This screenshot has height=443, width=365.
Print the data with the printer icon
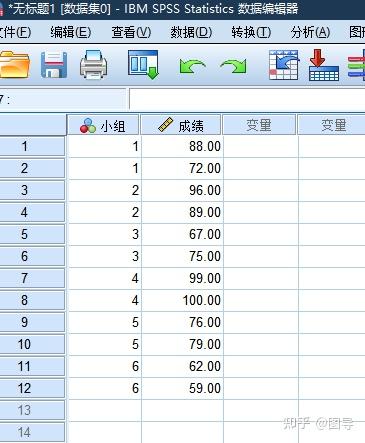[94, 65]
